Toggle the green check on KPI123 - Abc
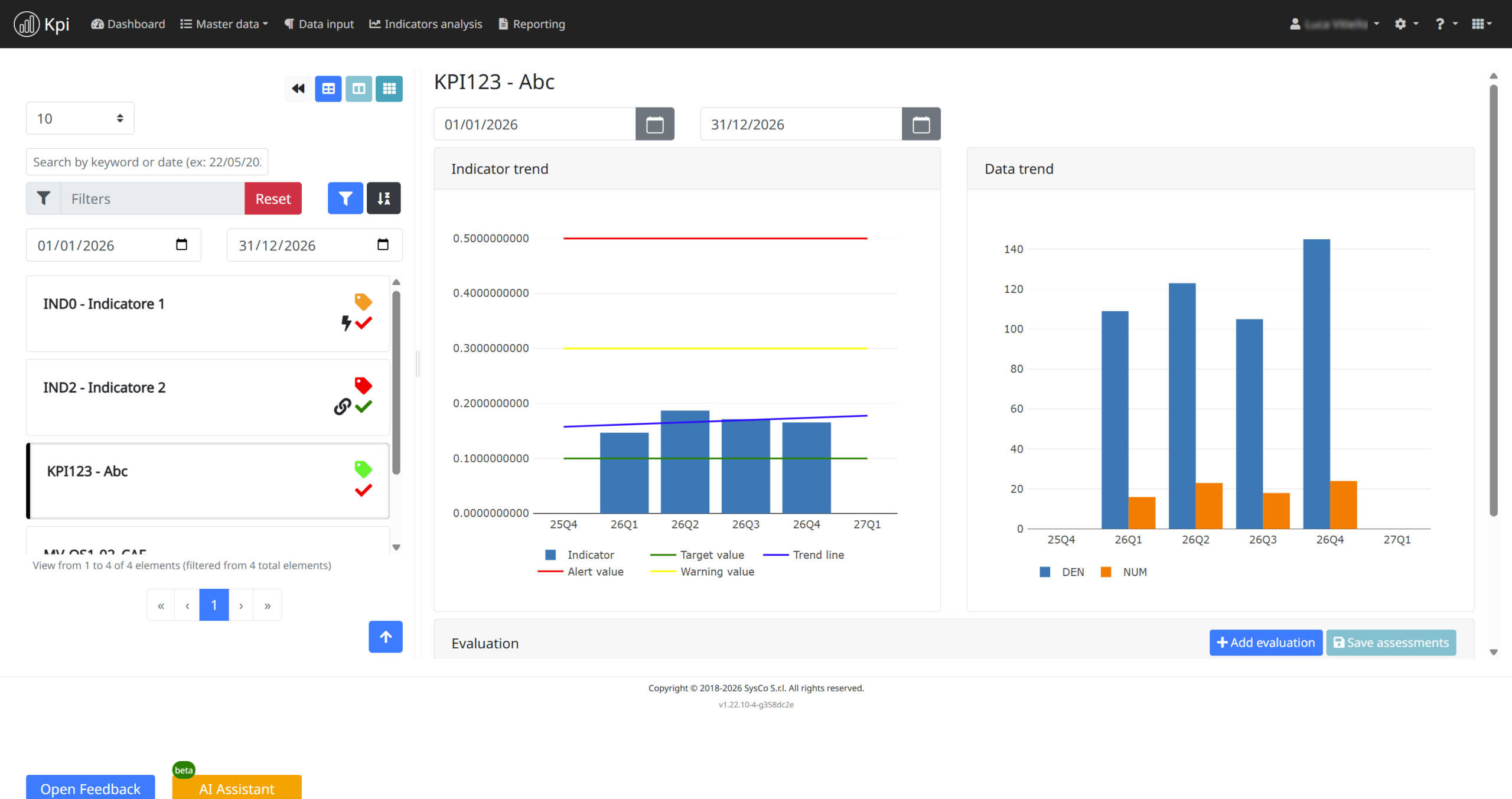Viewport: 1512px width, 799px height. click(x=364, y=490)
